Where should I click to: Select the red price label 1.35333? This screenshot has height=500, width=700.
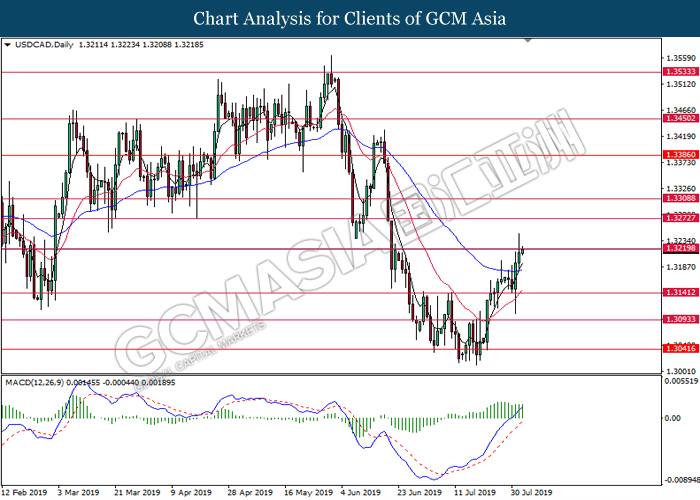tap(681, 72)
